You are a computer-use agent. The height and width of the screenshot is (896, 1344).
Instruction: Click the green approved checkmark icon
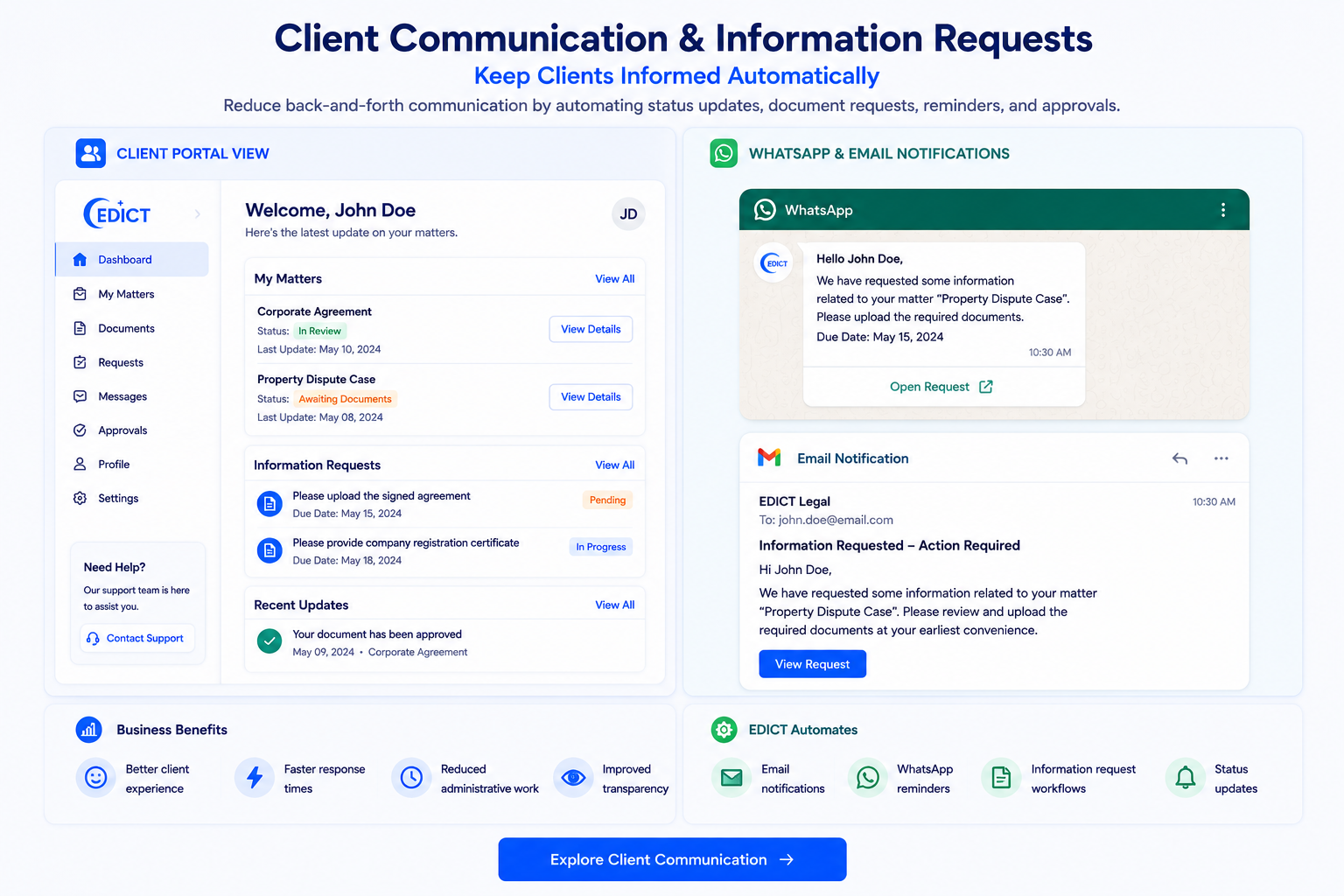(x=269, y=641)
